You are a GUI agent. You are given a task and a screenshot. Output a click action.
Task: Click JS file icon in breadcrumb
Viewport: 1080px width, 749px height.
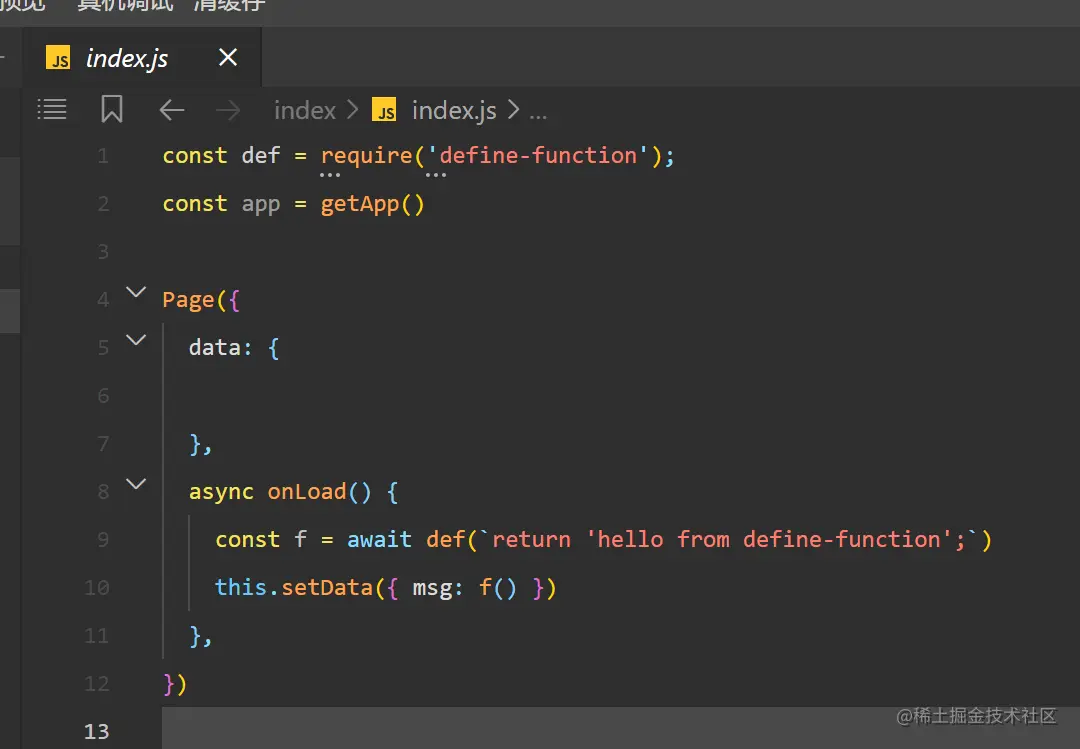(384, 110)
